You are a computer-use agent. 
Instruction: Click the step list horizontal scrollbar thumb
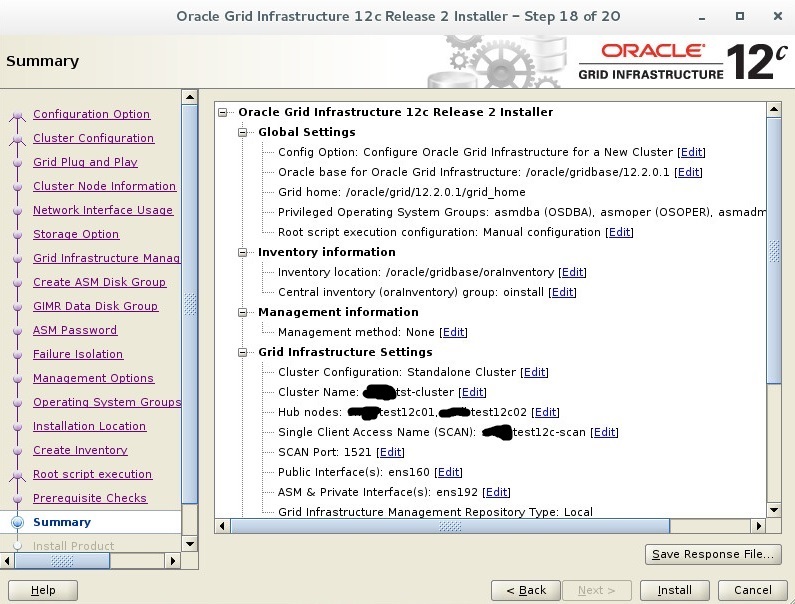click(62, 561)
